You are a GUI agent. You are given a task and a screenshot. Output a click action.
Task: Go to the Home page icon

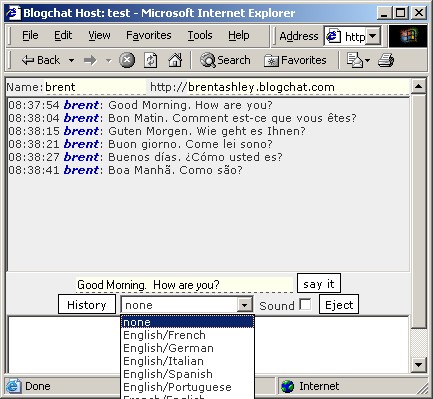(x=175, y=60)
